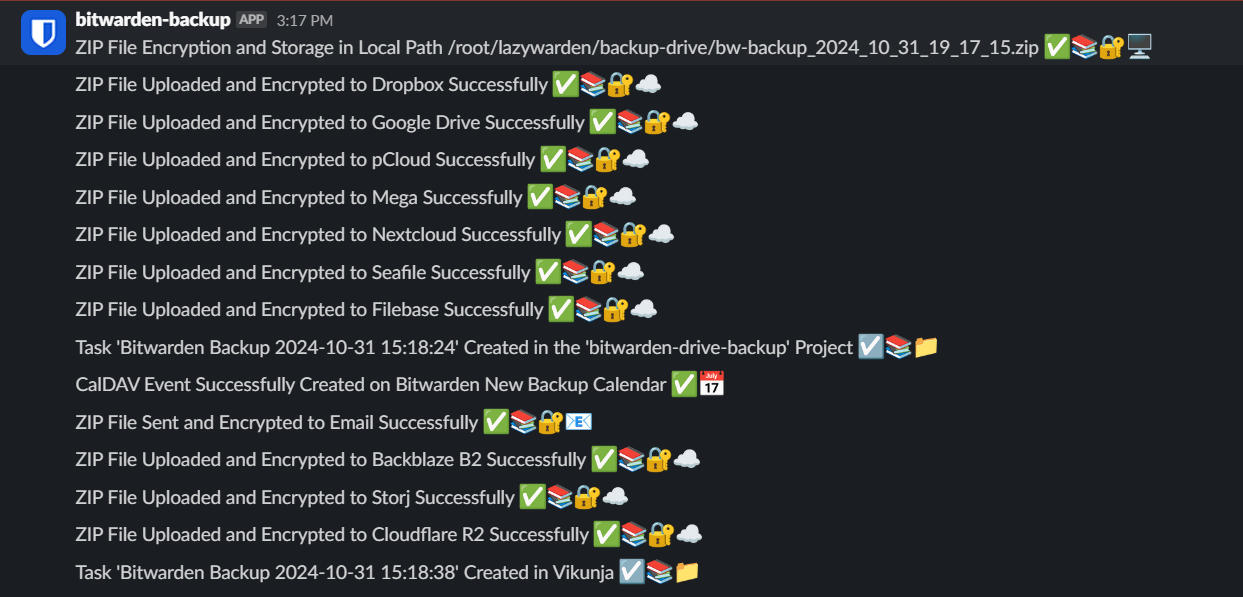1243x597 pixels.
Task: Click the cloud emoji on the Filebase line
Action: [x=644, y=310]
